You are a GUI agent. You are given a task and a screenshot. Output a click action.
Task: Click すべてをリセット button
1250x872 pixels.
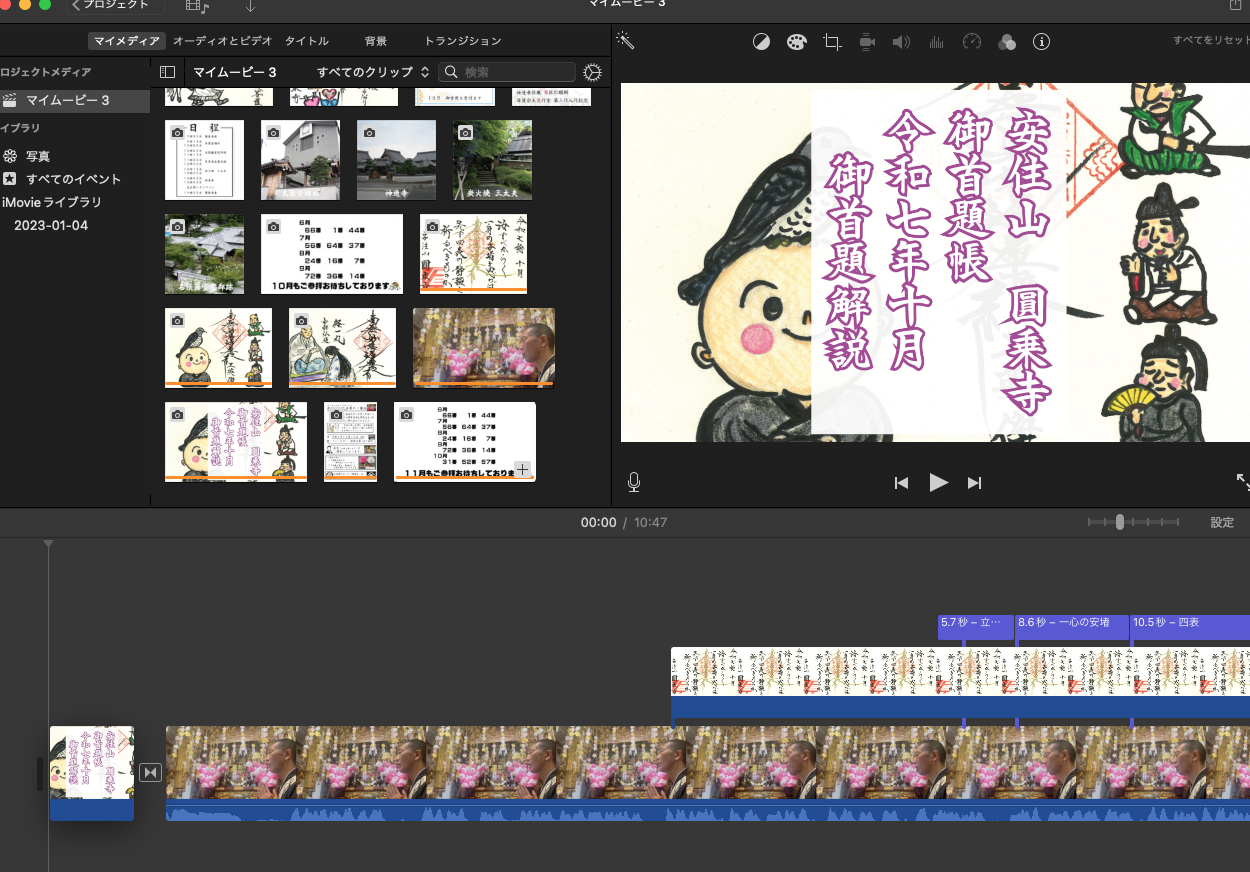[1212, 41]
